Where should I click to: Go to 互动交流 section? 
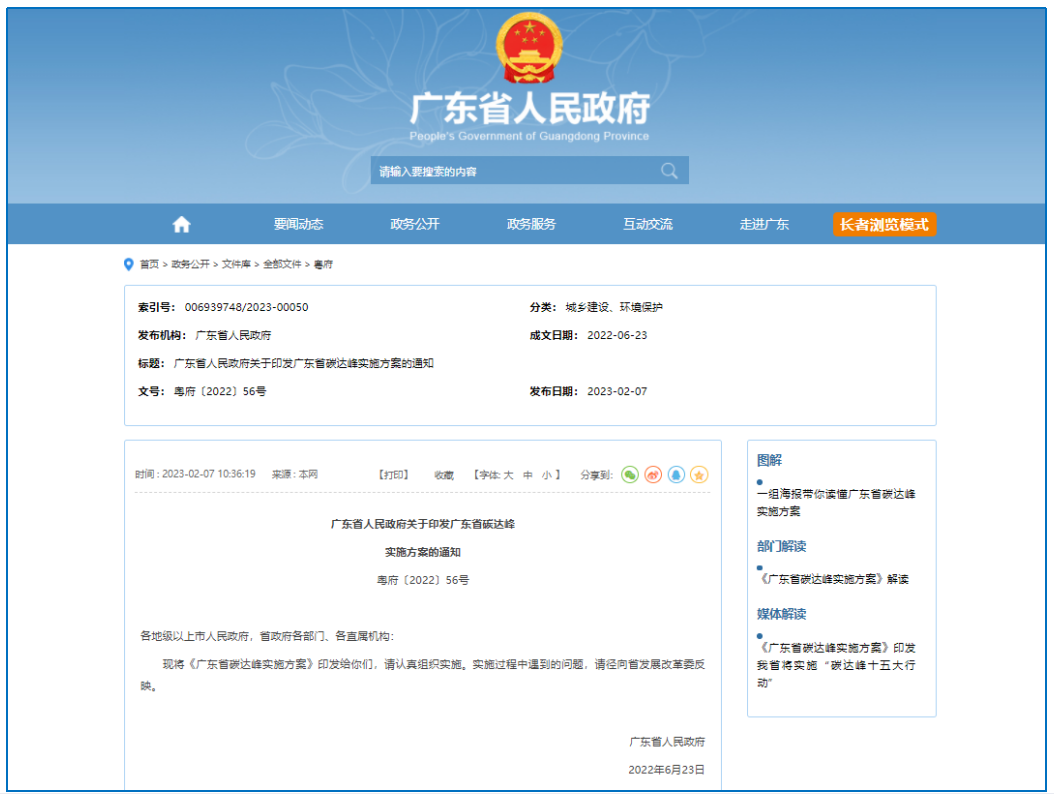click(x=648, y=225)
